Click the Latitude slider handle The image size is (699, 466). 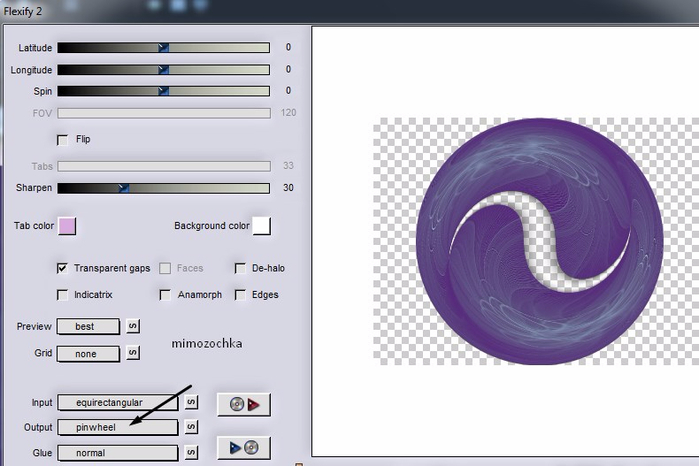tap(164, 48)
